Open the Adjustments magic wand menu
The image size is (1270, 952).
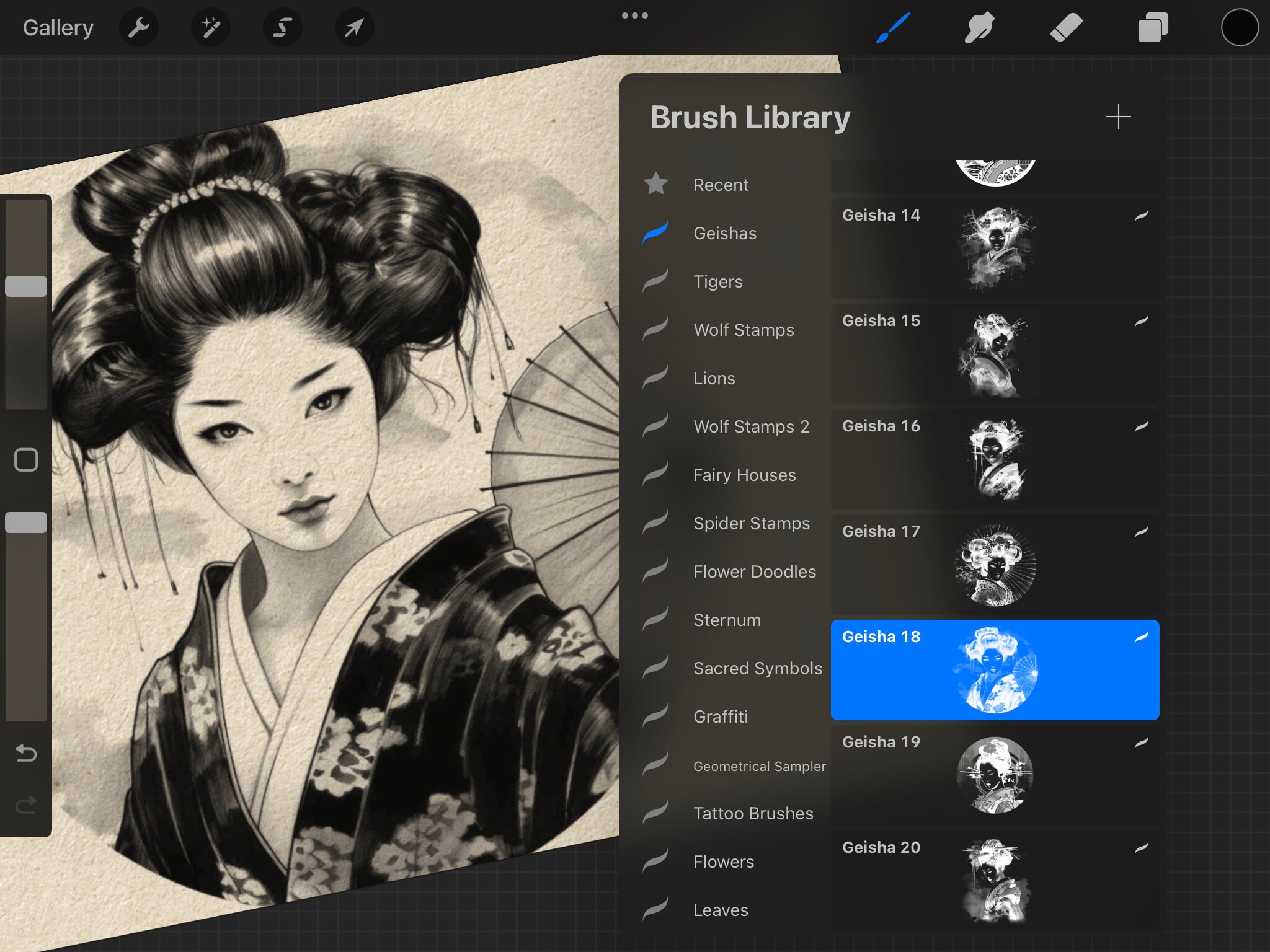pyautogui.click(x=211, y=27)
